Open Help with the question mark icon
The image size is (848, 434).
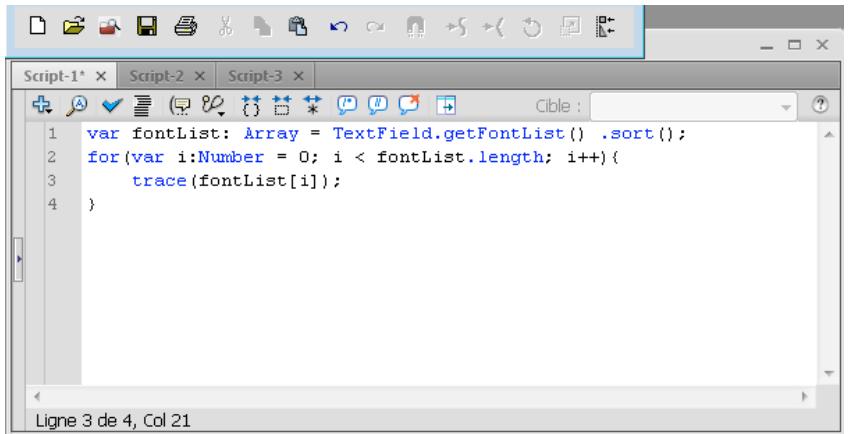820,104
